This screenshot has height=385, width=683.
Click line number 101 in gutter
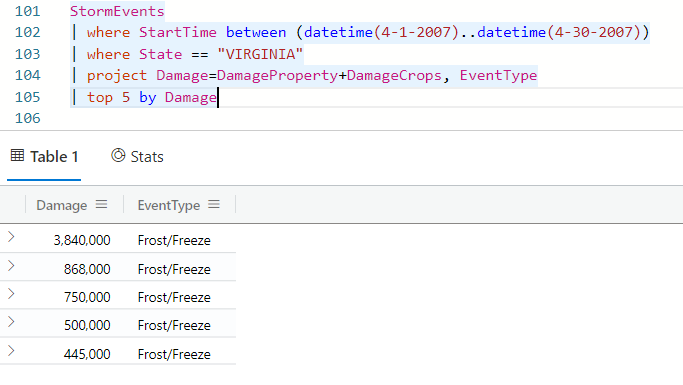(27, 11)
